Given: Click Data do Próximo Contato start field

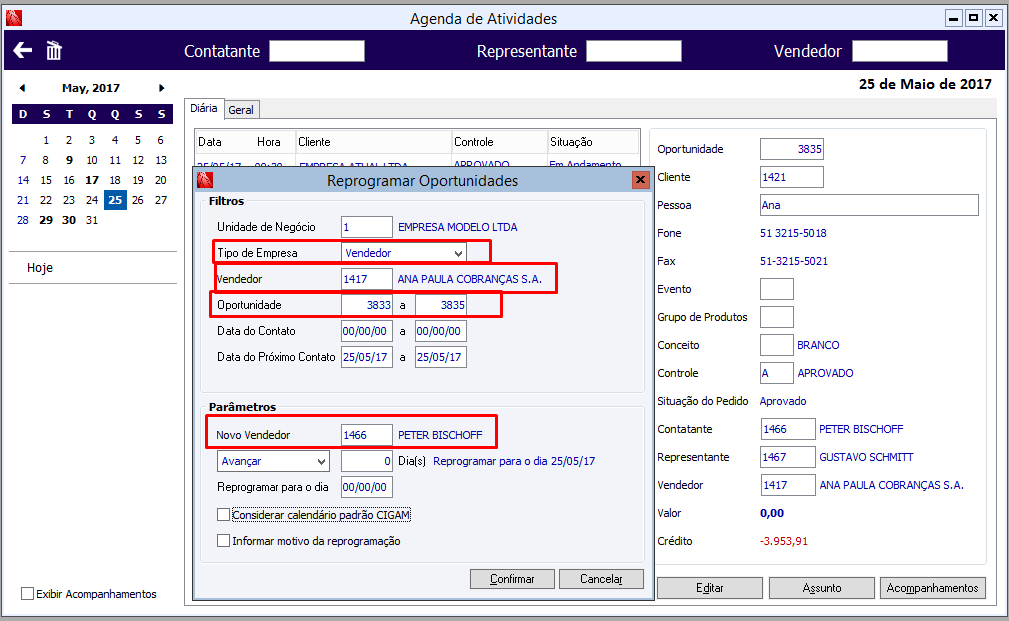Looking at the screenshot, I should [367, 357].
